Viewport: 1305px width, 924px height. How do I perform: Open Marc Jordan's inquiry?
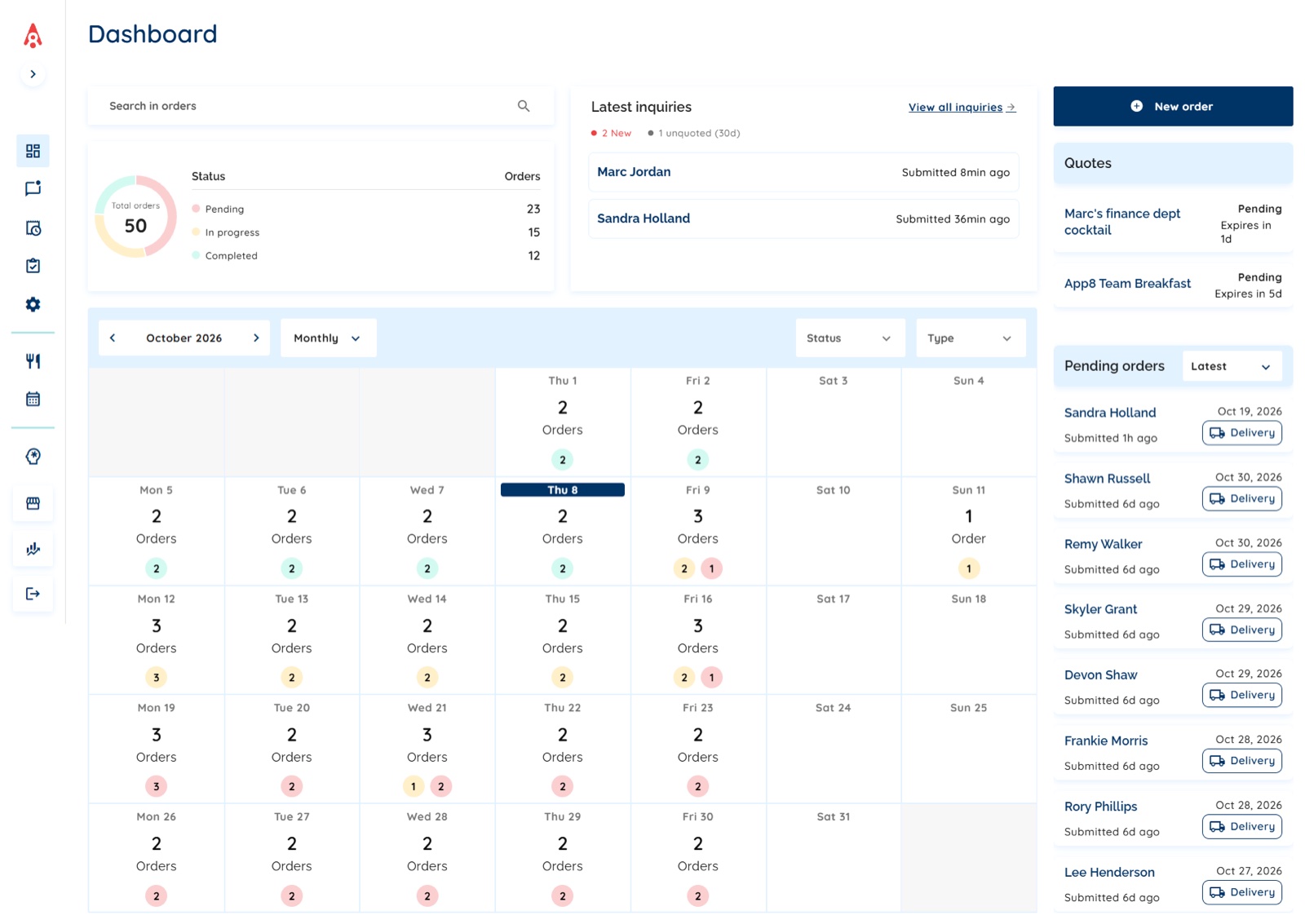[803, 172]
